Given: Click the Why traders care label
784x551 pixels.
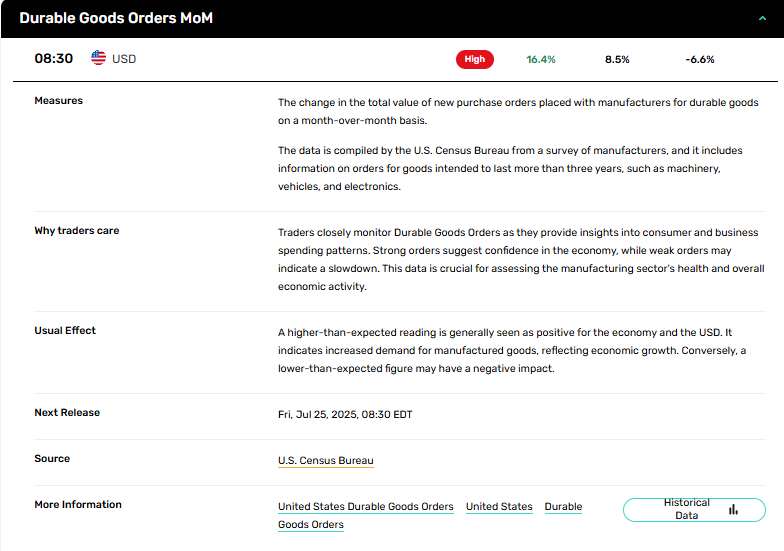Looking at the screenshot, I should pos(77,231).
